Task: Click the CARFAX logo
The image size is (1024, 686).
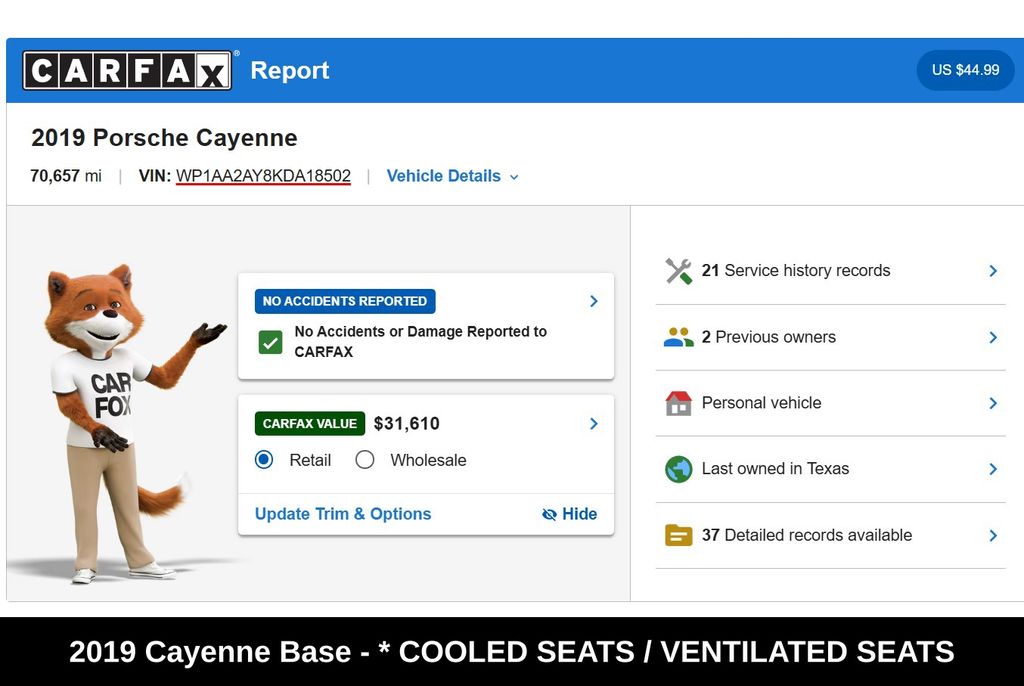Action: (128, 71)
